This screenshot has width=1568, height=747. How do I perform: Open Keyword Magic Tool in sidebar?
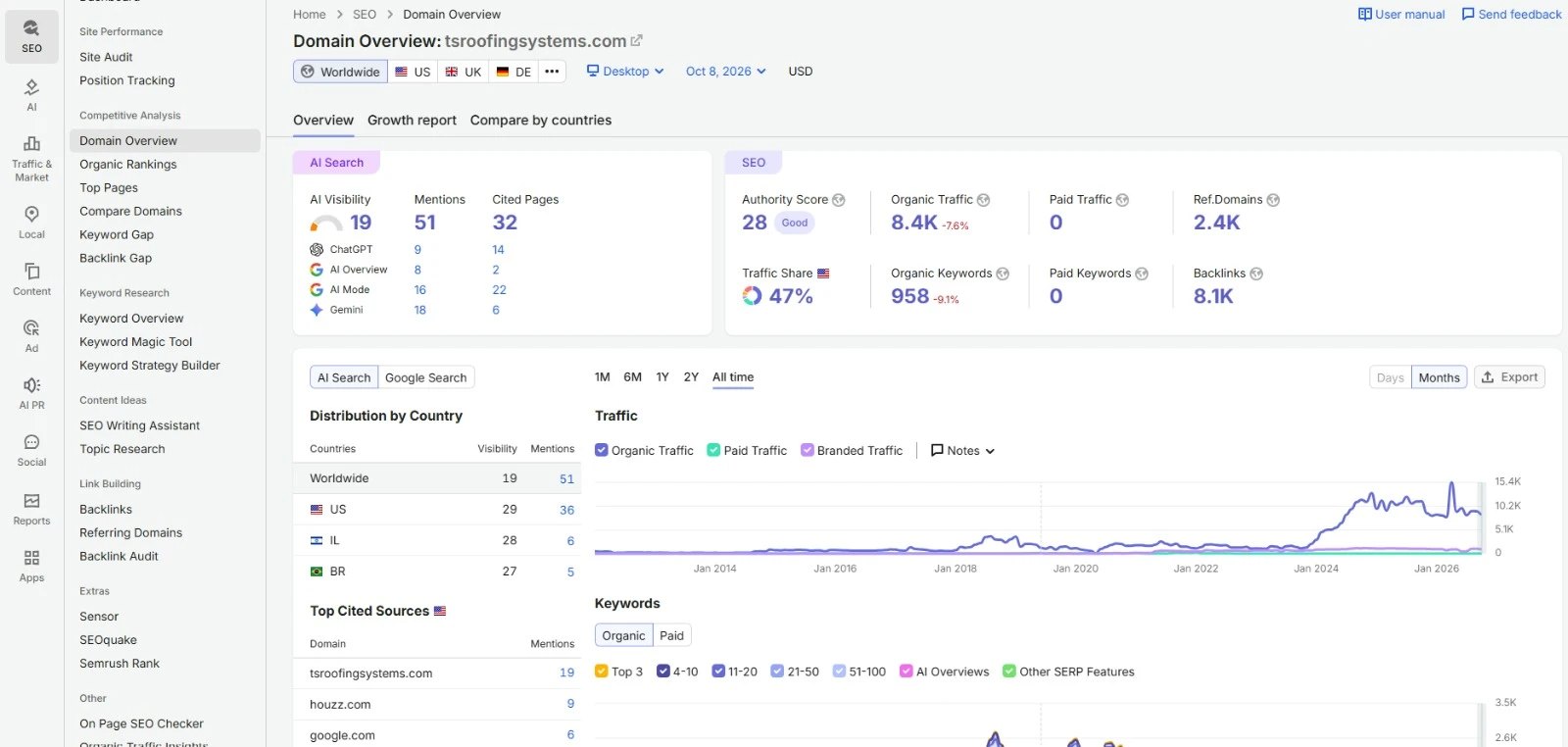[135, 341]
